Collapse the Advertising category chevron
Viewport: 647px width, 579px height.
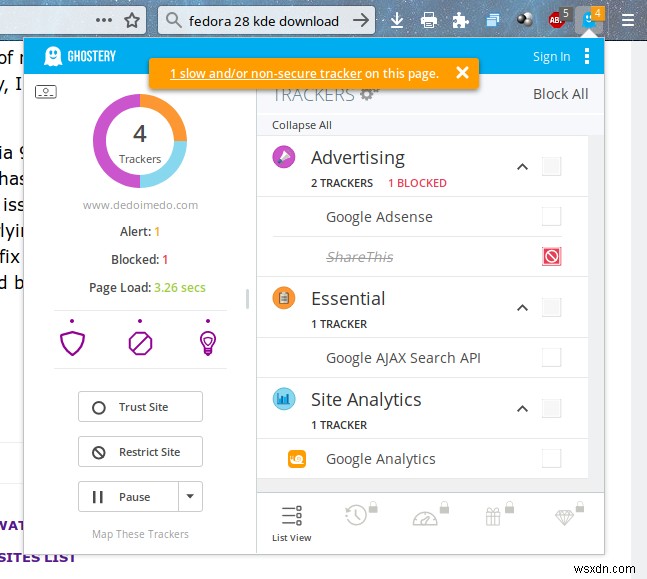click(522, 167)
